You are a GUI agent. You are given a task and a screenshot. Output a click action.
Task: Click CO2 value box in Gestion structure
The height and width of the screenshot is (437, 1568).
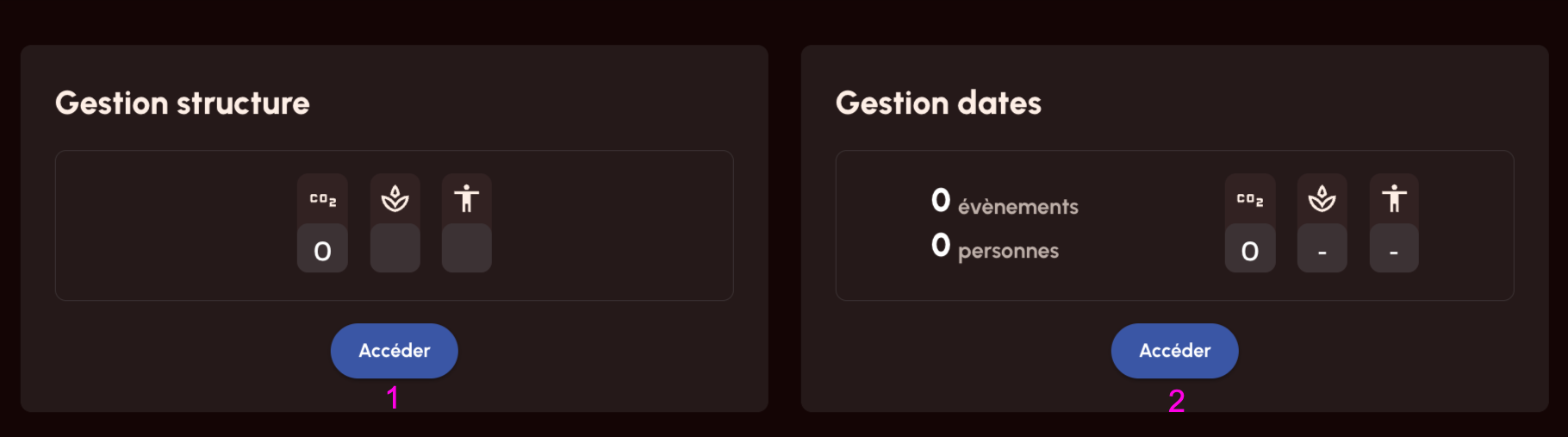click(322, 250)
